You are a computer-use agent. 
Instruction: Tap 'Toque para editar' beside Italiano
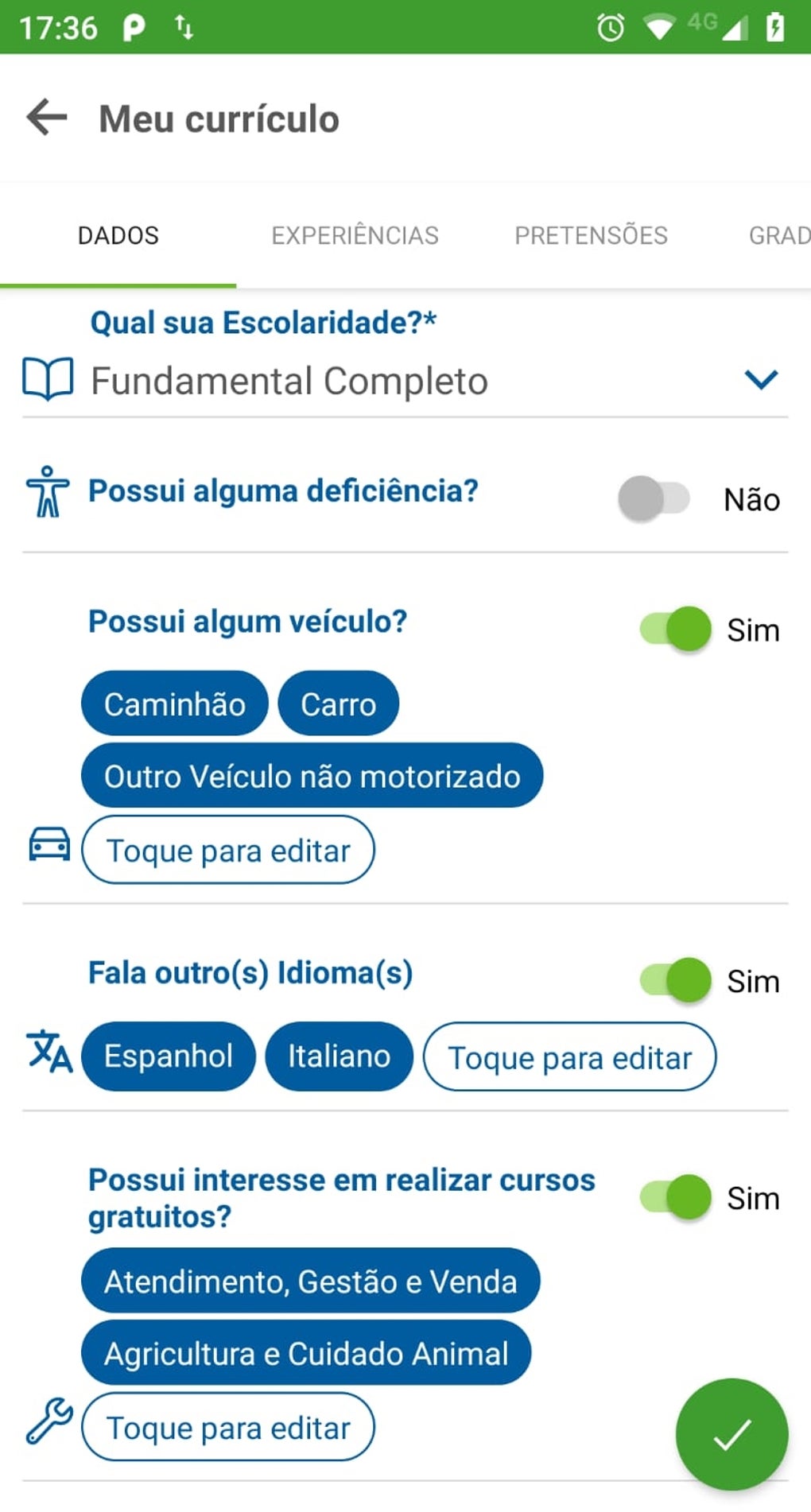click(569, 1057)
